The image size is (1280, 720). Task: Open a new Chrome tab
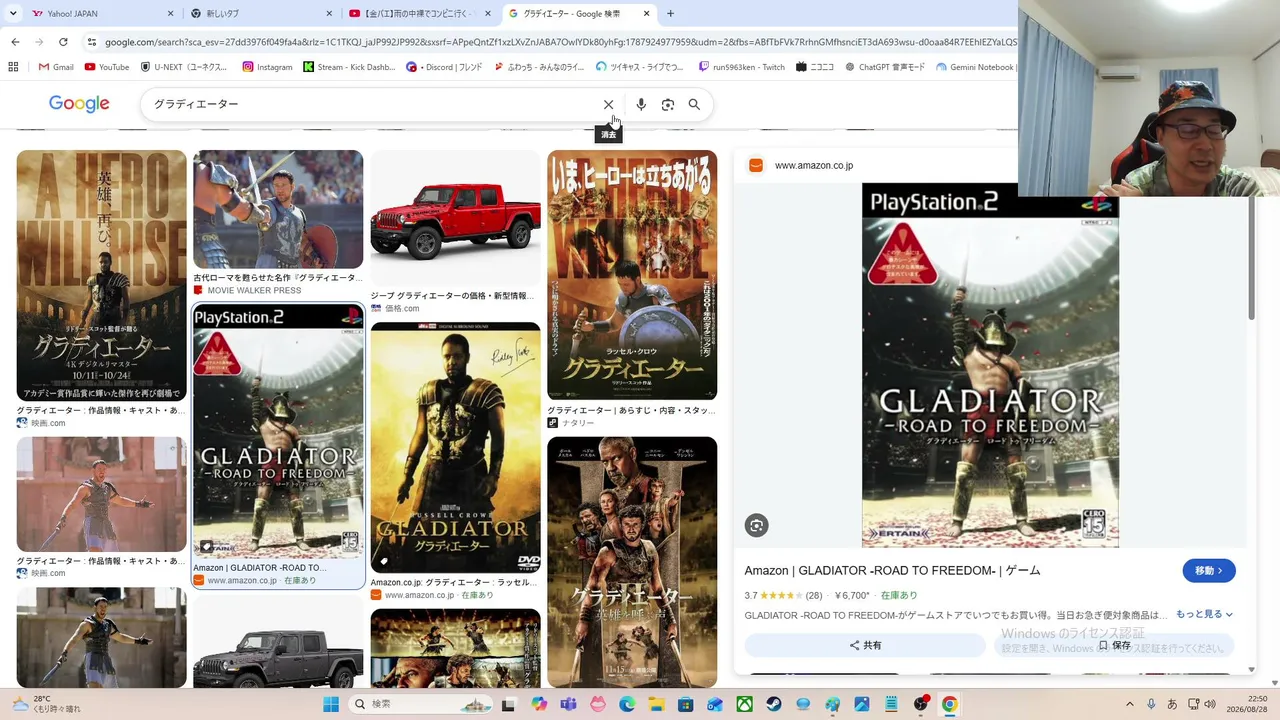pos(670,14)
